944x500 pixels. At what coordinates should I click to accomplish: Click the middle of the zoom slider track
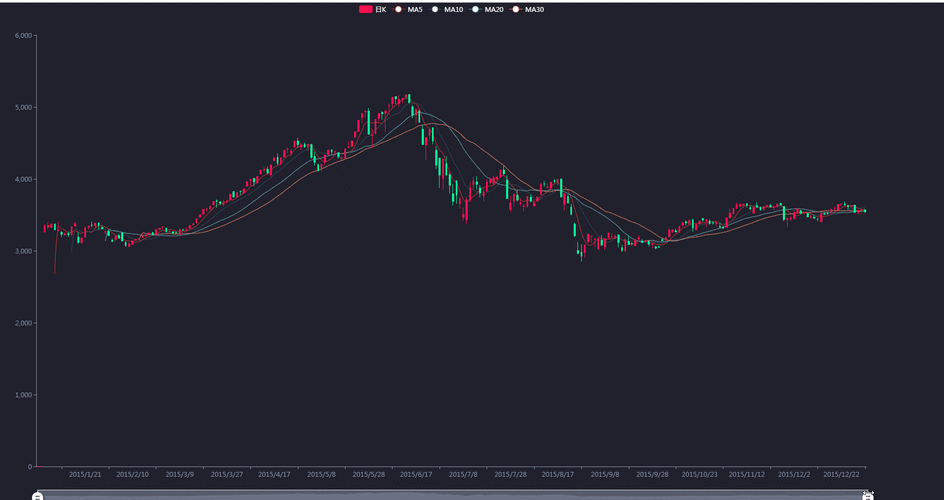pos(453,495)
